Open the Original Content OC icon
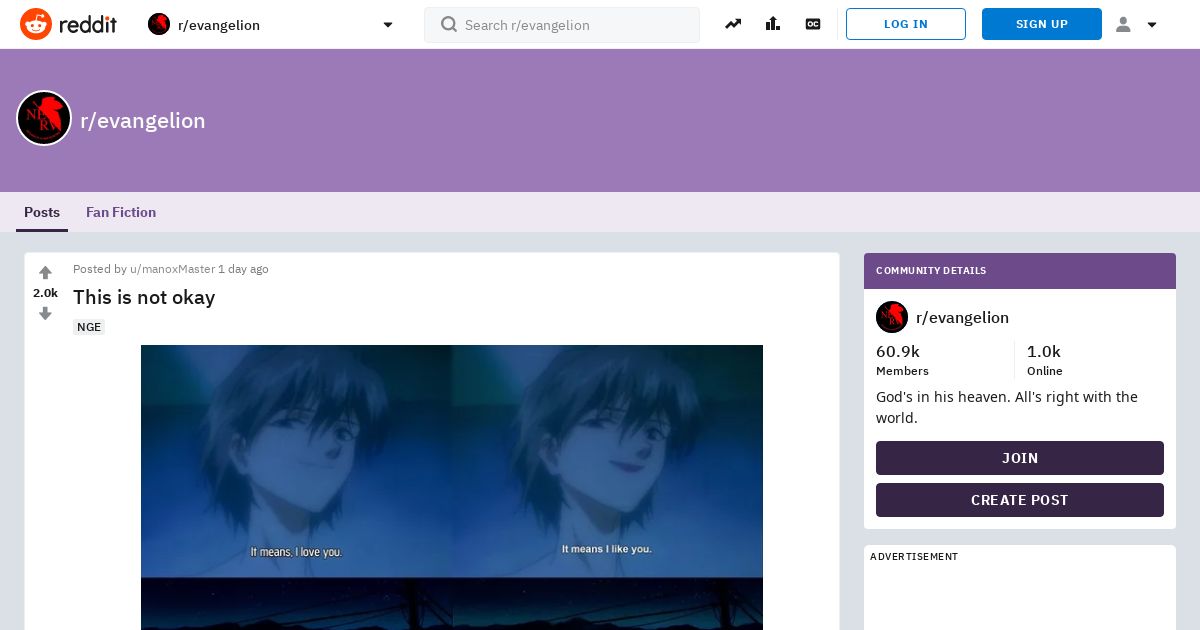This screenshot has height=630, width=1200. point(813,24)
